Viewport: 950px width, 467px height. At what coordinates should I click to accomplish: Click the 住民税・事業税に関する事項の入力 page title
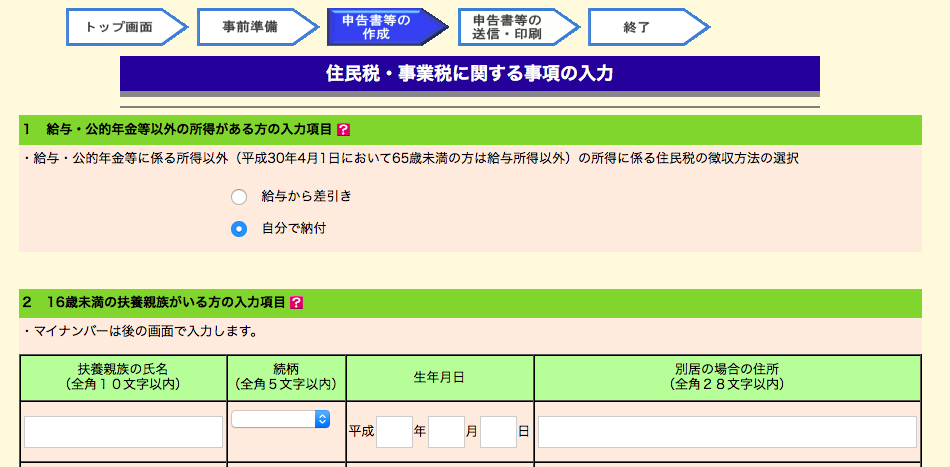(x=470, y=74)
